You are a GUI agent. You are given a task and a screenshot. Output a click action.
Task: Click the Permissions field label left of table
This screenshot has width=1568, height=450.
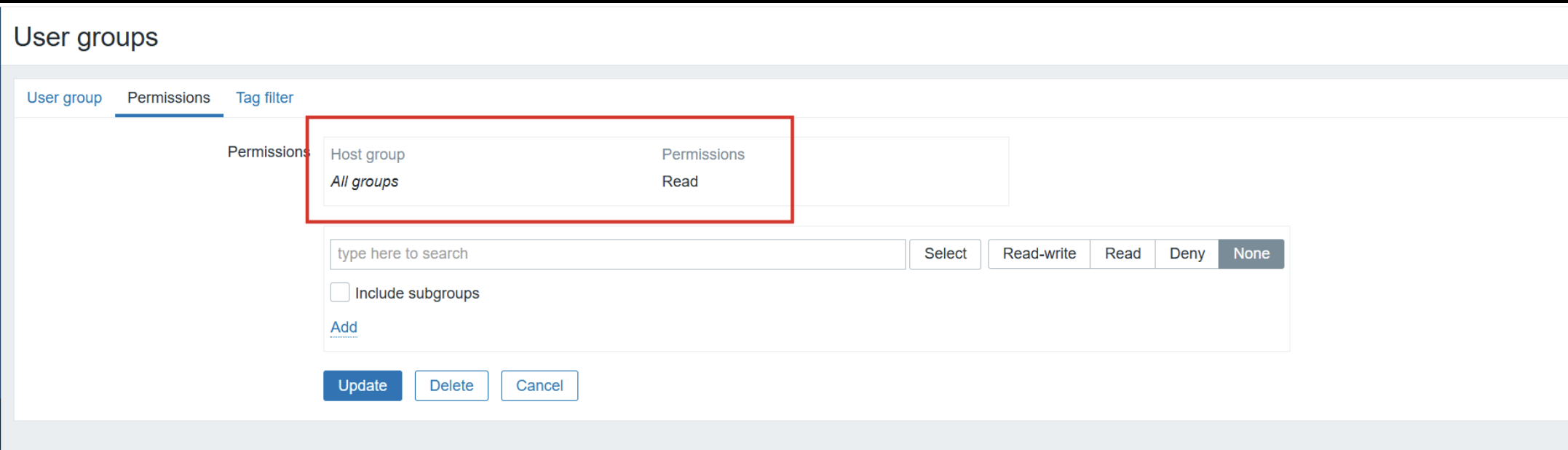[x=268, y=151]
